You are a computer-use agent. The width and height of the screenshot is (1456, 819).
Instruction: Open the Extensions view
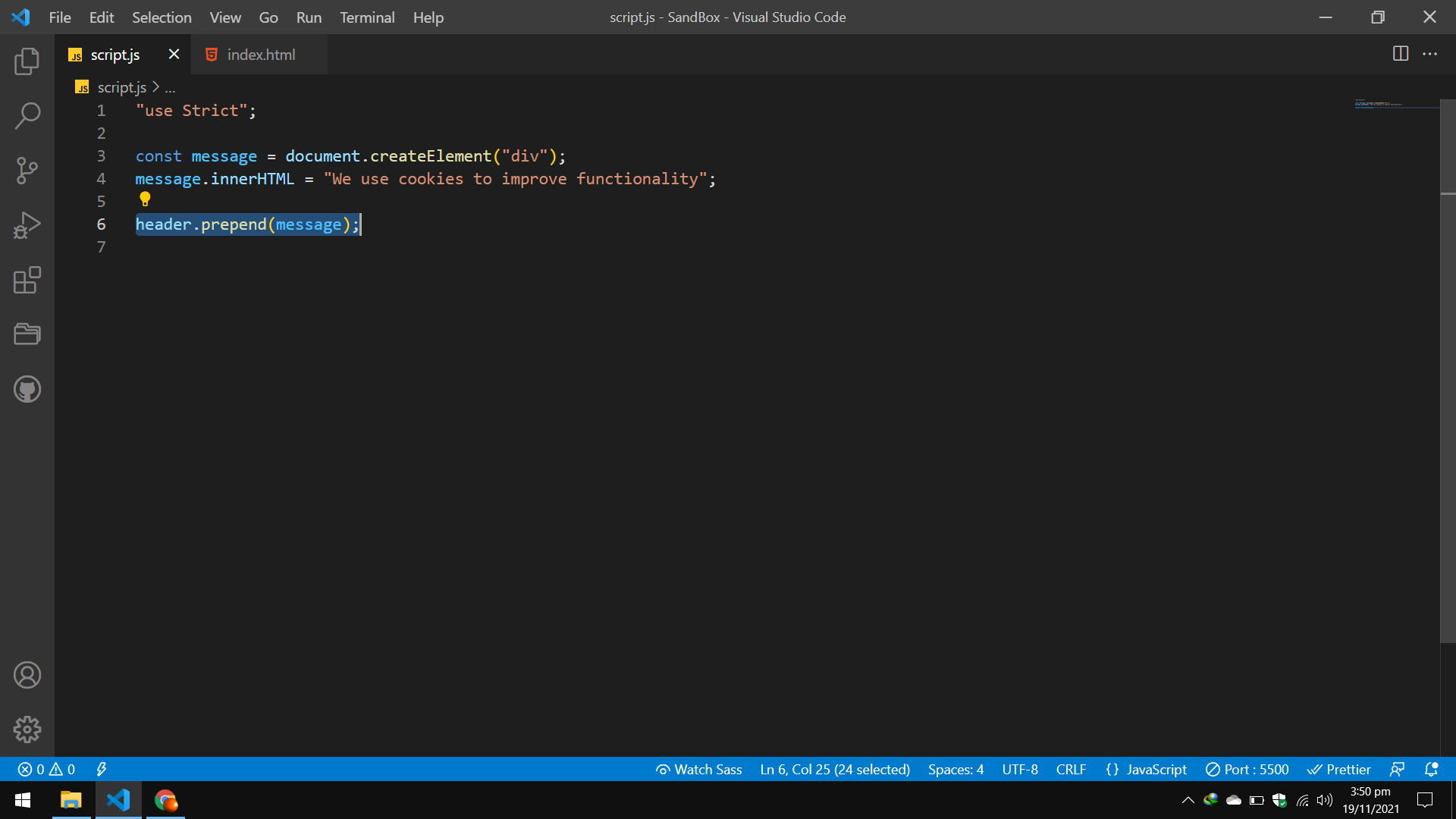pyautogui.click(x=27, y=280)
